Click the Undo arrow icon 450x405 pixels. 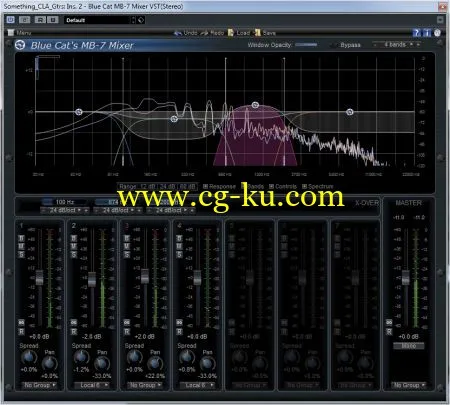pos(178,33)
